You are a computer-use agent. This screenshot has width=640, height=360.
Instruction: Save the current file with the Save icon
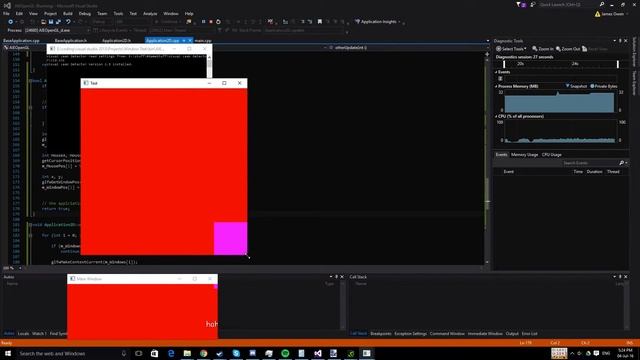pos(51,22)
